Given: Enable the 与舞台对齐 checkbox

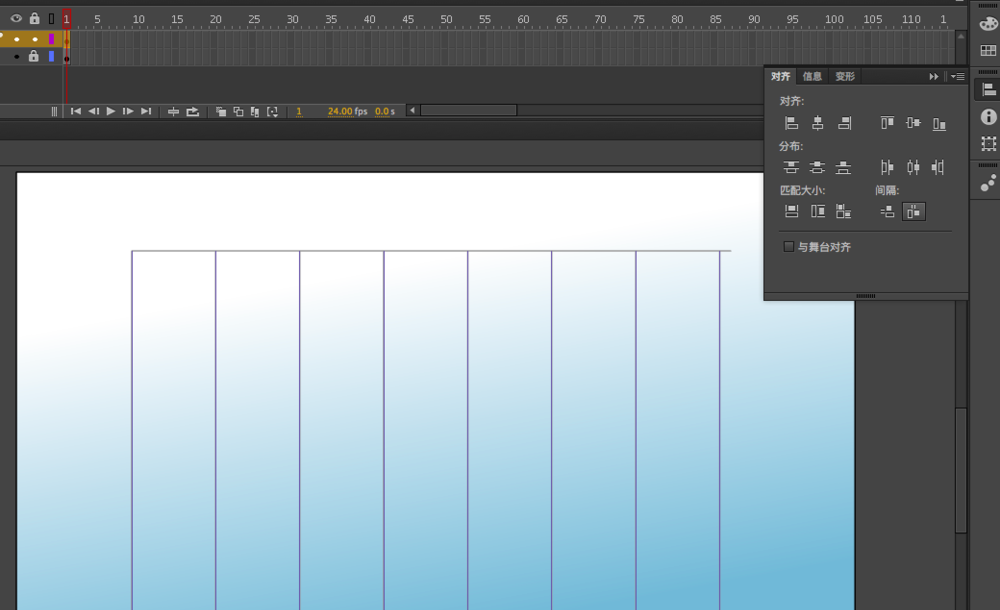Looking at the screenshot, I should click(789, 247).
